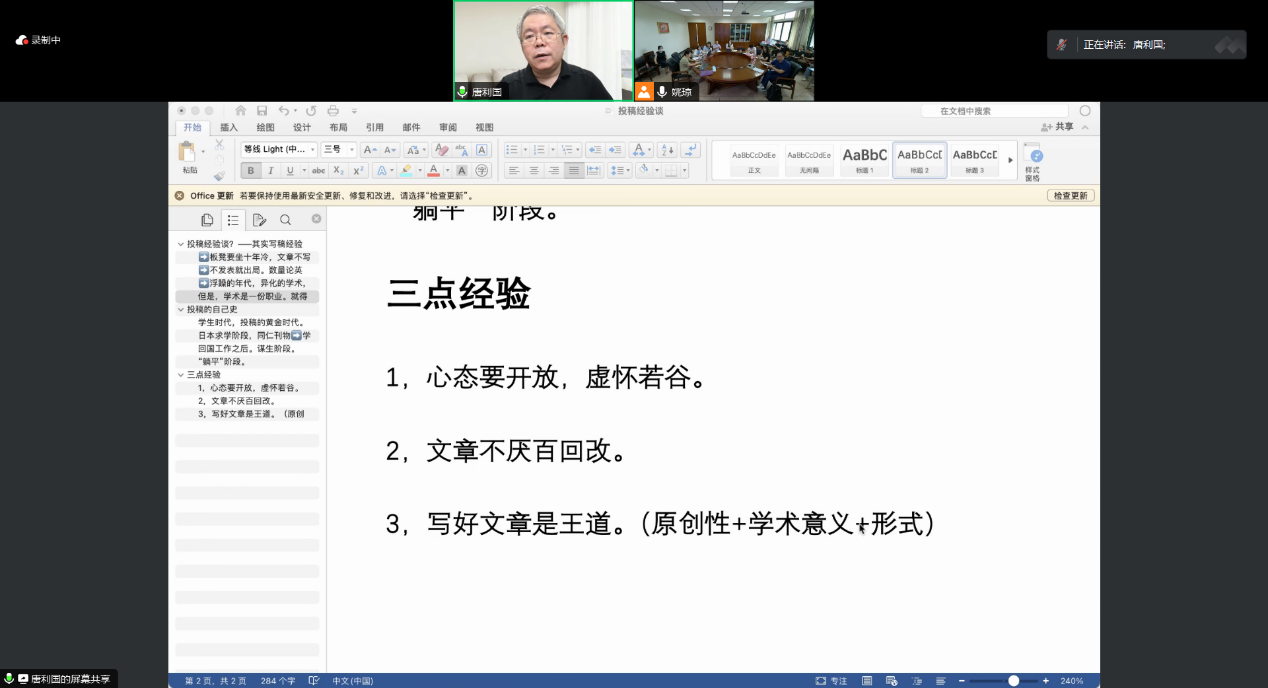Click the 共享 share button
This screenshot has height=688, width=1268.
pyautogui.click(x=1057, y=127)
